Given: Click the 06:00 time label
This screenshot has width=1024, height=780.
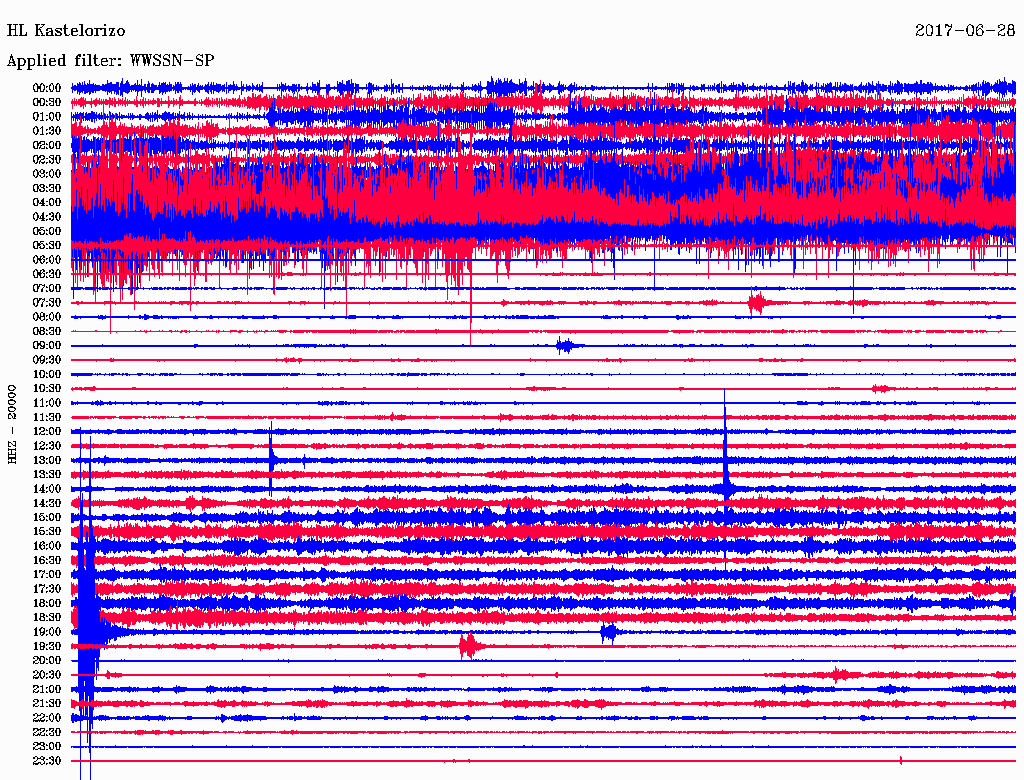Looking at the screenshot, I should 47,259.
